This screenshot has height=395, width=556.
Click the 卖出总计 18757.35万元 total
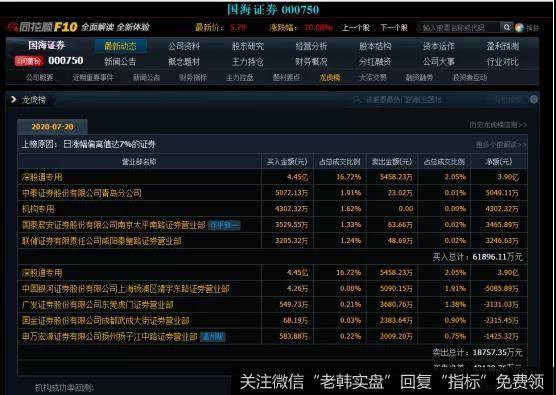(477, 352)
